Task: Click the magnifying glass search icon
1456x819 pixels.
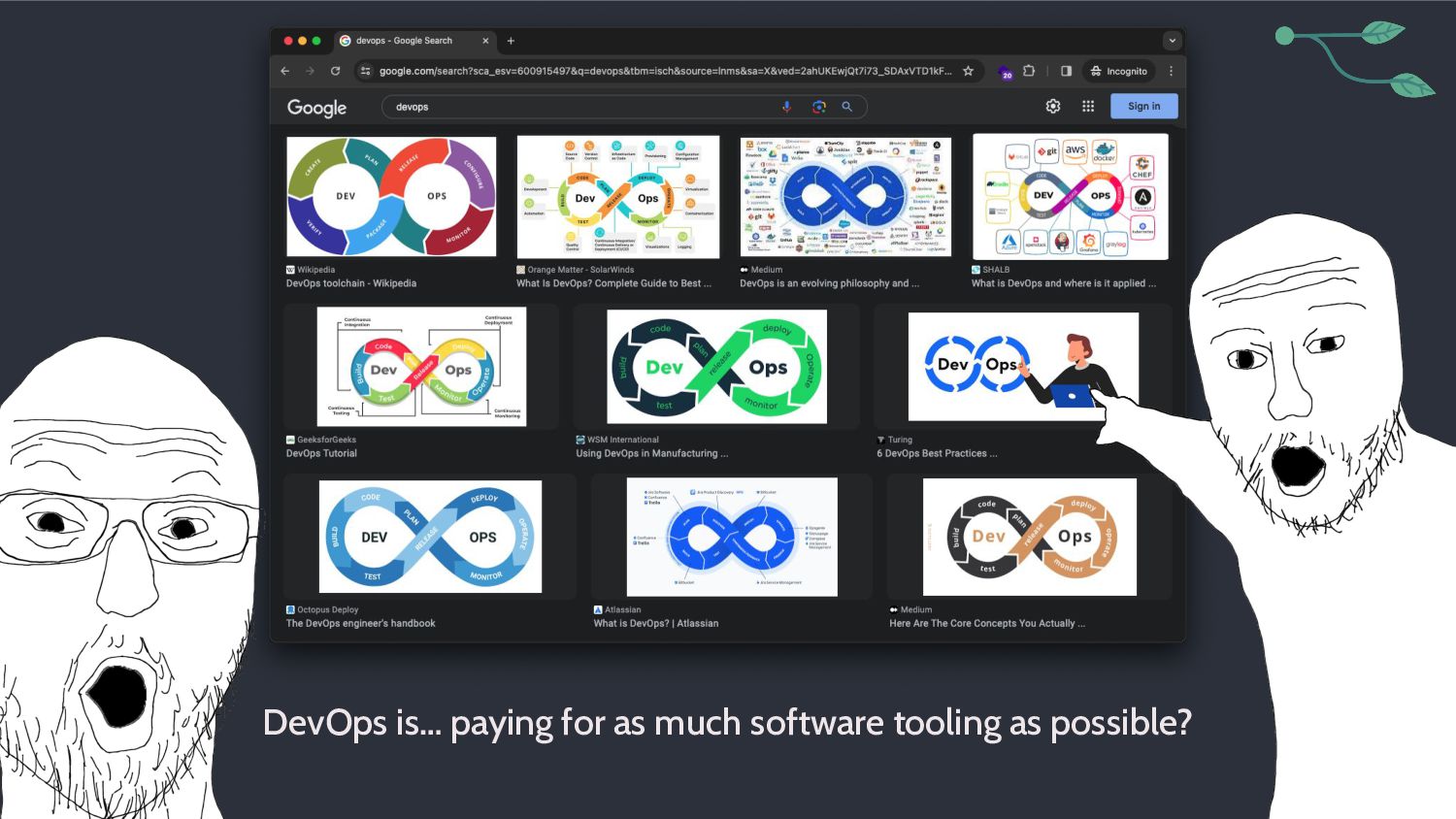Action: pyautogui.click(x=846, y=107)
